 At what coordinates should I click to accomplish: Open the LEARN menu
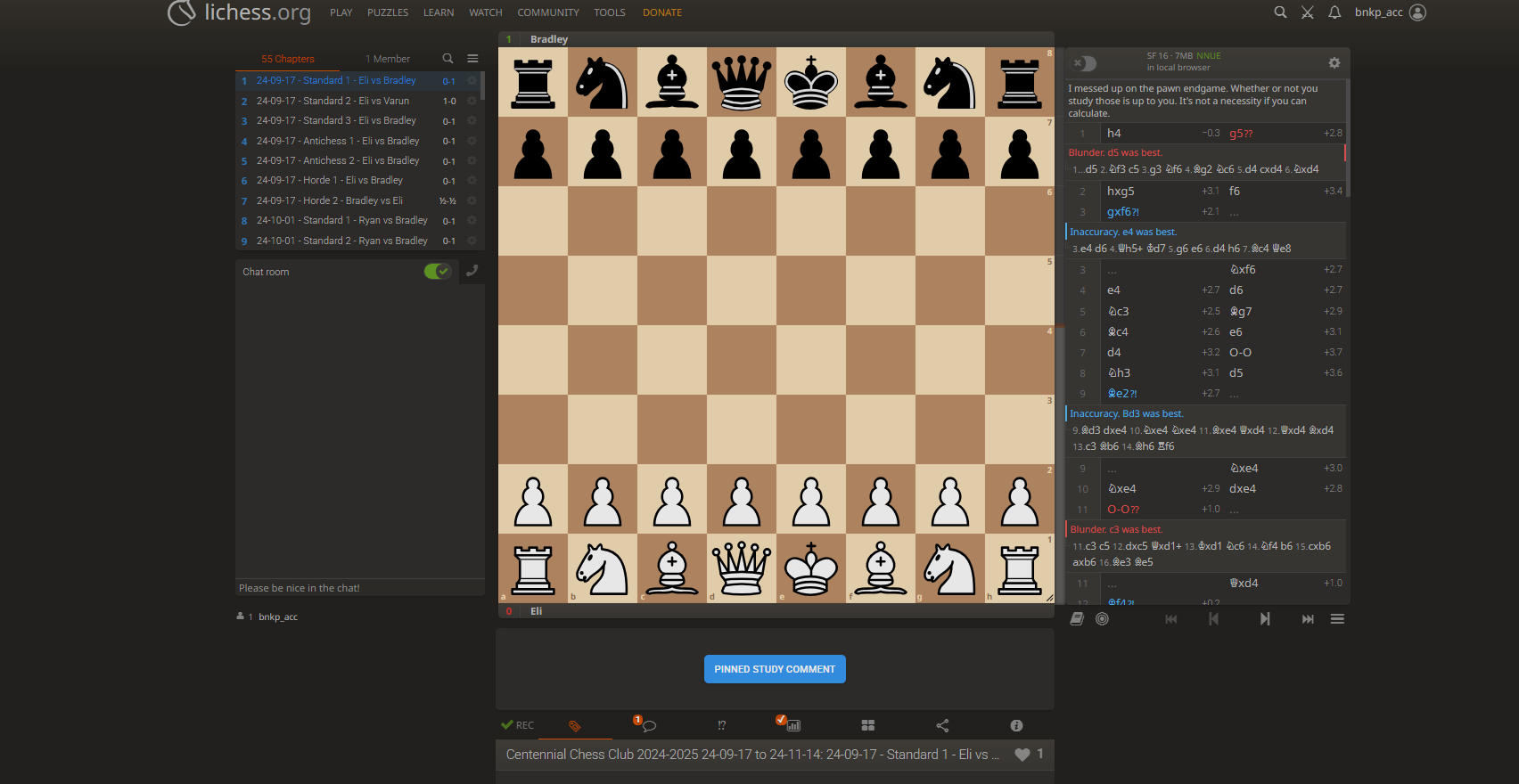(x=439, y=12)
